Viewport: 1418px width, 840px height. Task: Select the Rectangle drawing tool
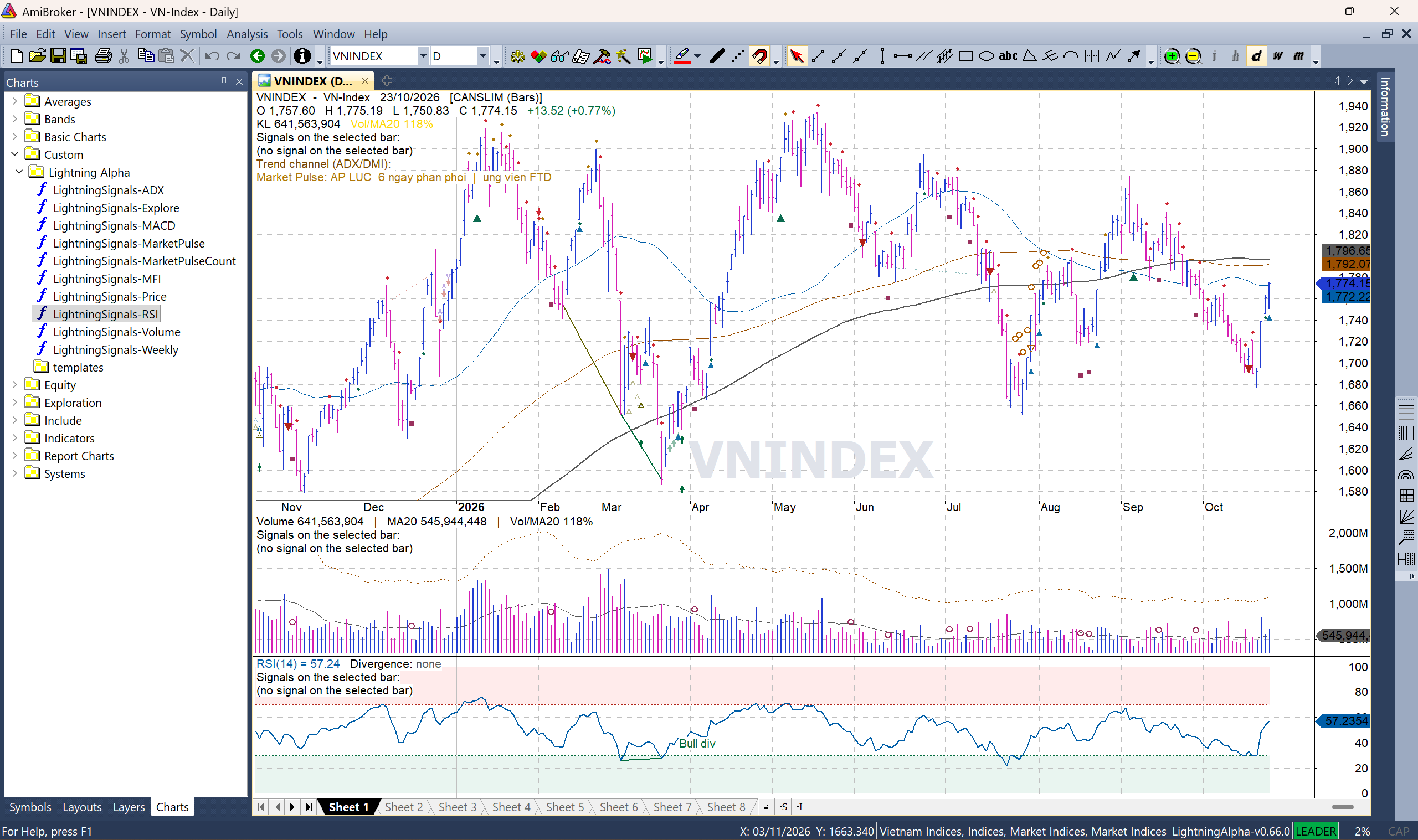pos(965,56)
